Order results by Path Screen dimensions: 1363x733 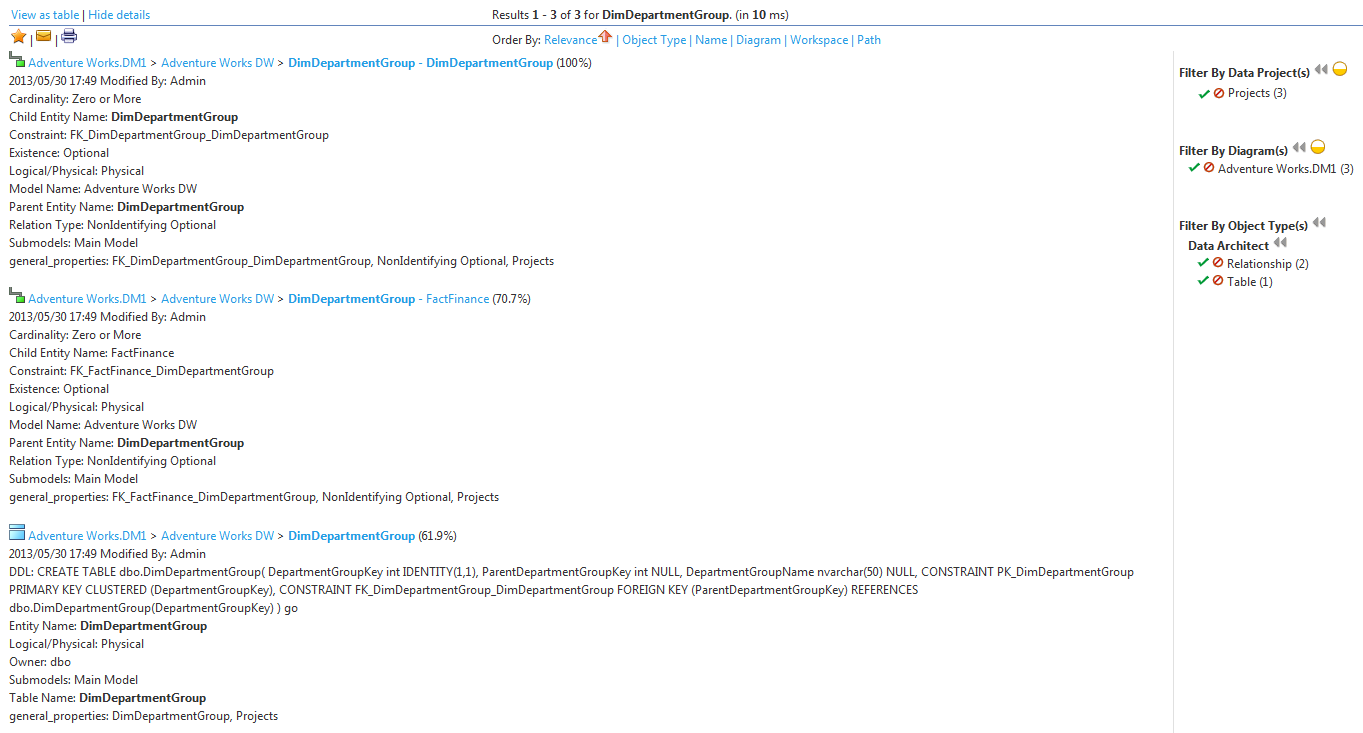click(869, 40)
